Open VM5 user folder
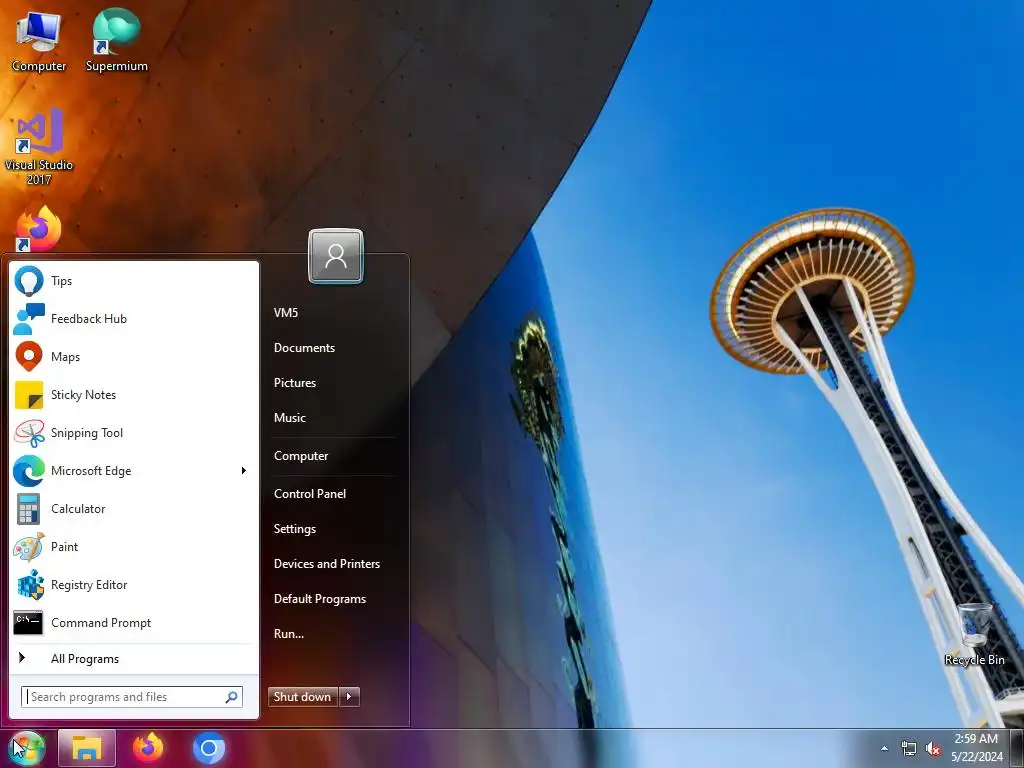The height and width of the screenshot is (768, 1024). [x=286, y=313]
